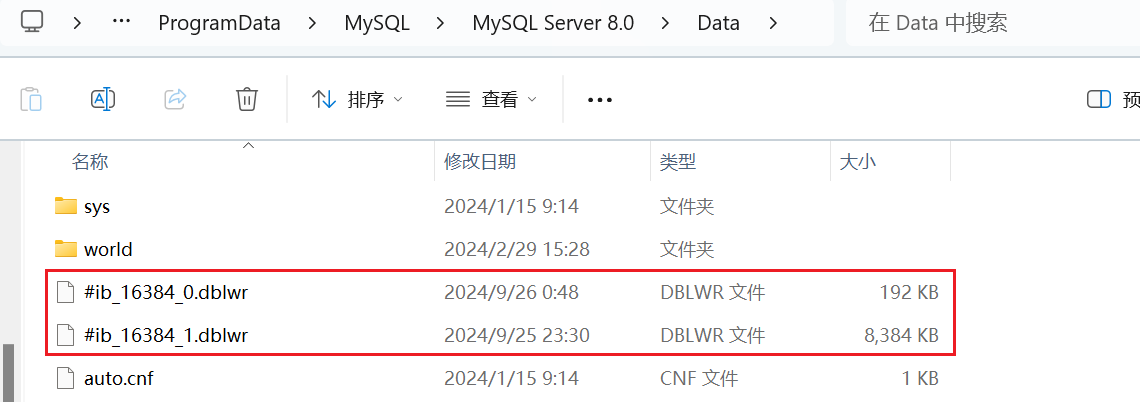
Task: Expand chevron after MySQL Server 8.0 breadcrumb
Action: (665, 23)
